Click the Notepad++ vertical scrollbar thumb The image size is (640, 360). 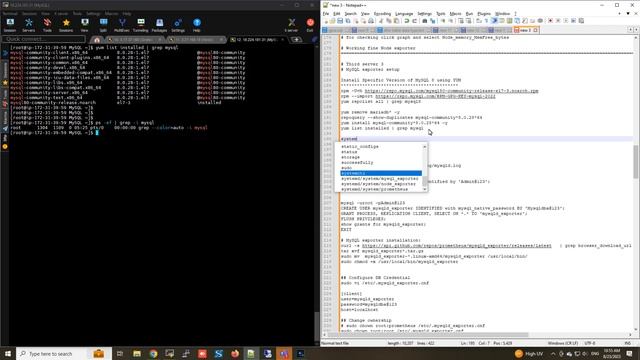click(636, 162)
